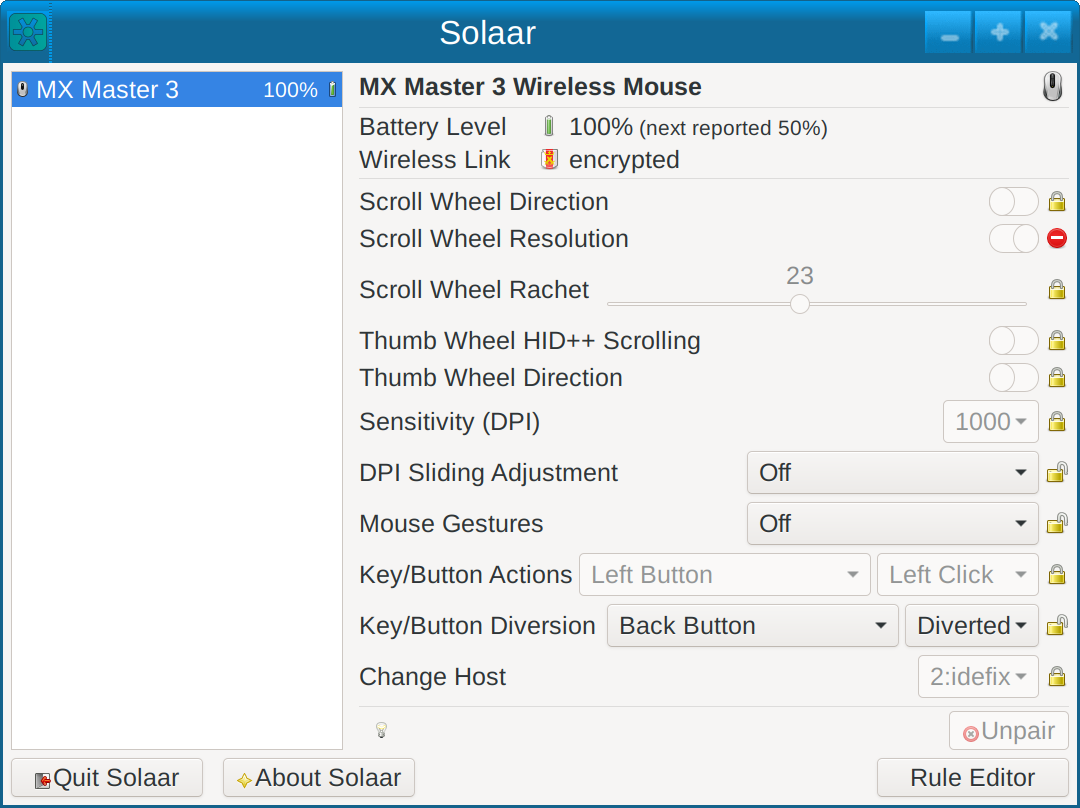
Task: Click the lock icon next to Sensitivity (DPI)
Action: [x=1056, y=422]
